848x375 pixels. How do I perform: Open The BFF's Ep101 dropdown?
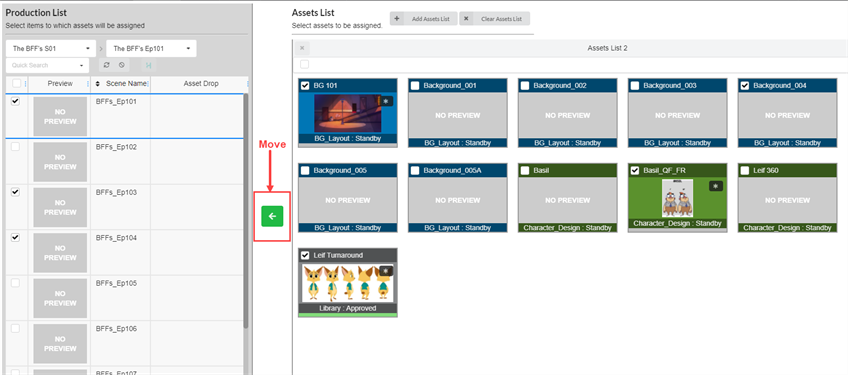[151, 48]
